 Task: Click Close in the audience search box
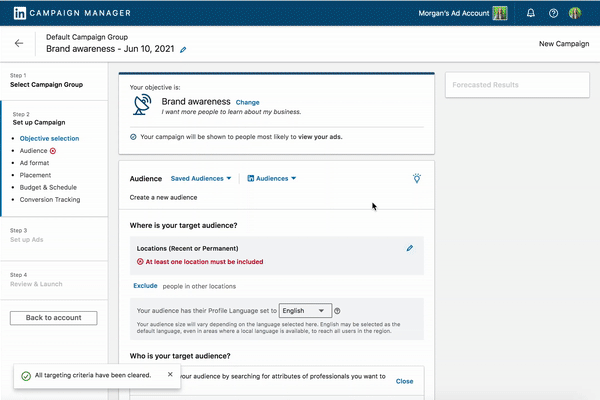point(404,381)
